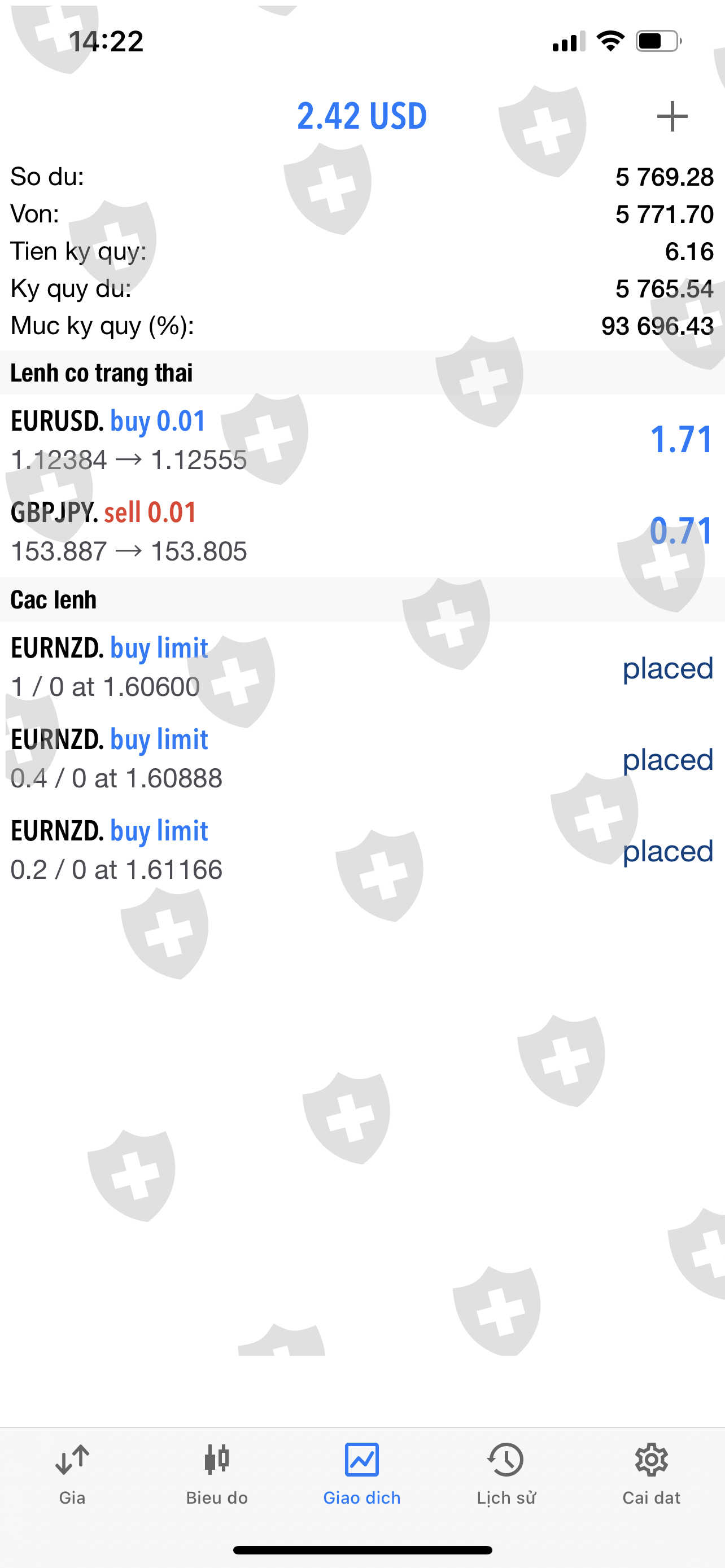Tap the plus icon to add order
Viewport: 725px width, 1568px height.
672,116
